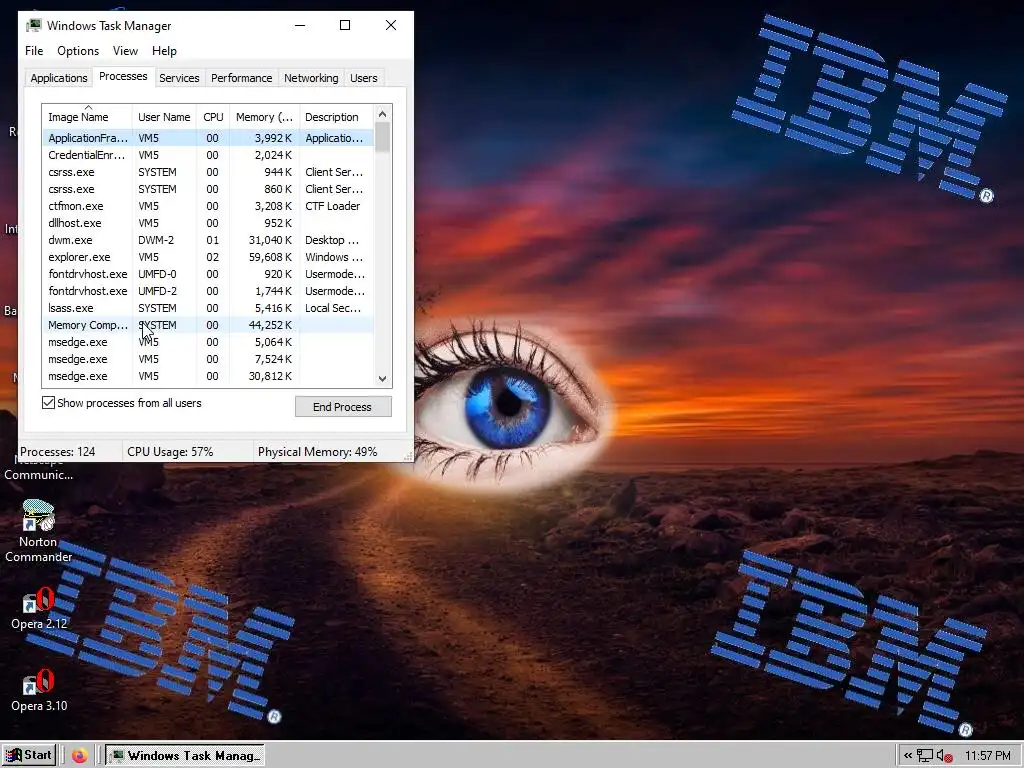Image resolution: width=1024 pixels, height=768 pixels.
Task: Sort by CPU column header
Action: click(213, 117)
